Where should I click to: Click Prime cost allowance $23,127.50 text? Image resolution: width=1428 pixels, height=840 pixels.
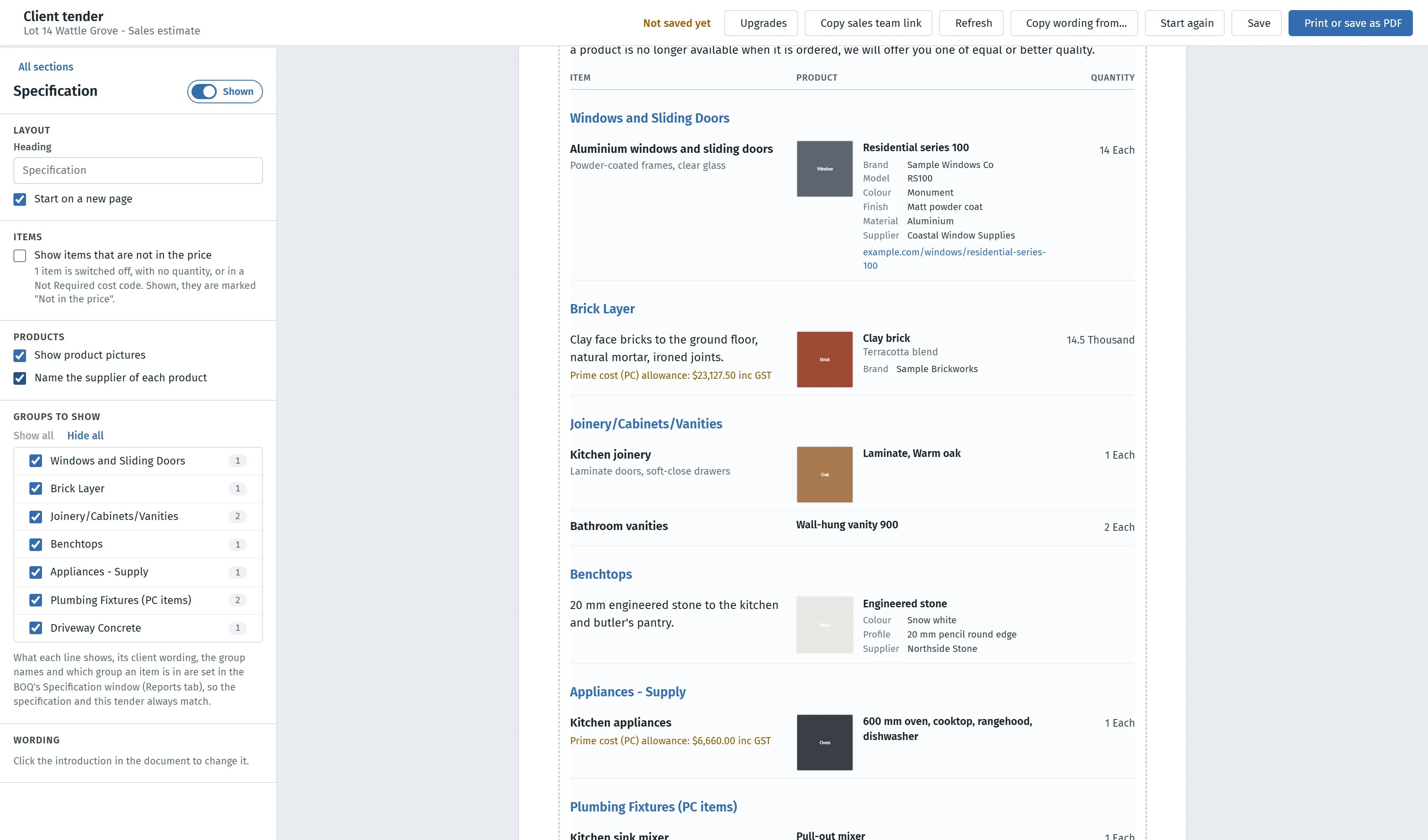pos(670,375)
